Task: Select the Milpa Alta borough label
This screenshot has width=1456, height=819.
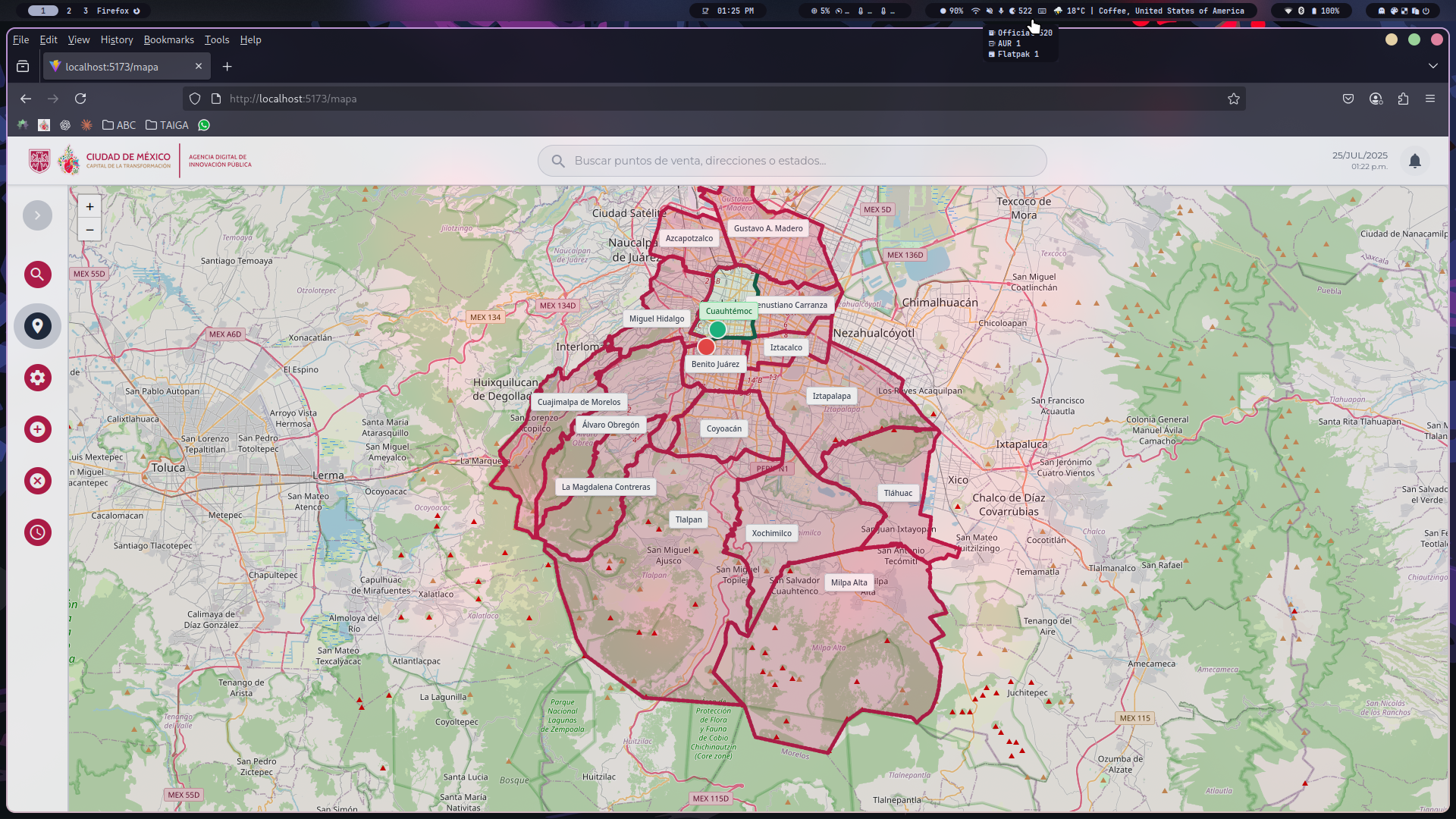Action: 849,582
